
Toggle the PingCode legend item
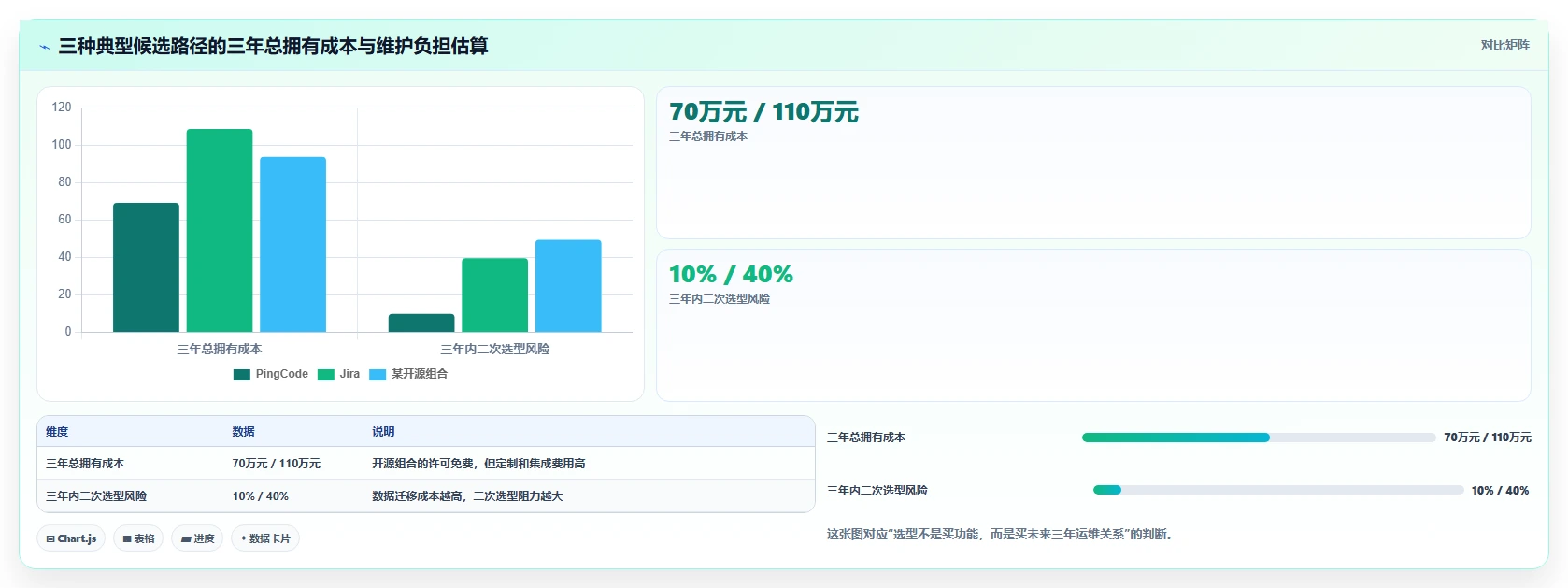270,374
